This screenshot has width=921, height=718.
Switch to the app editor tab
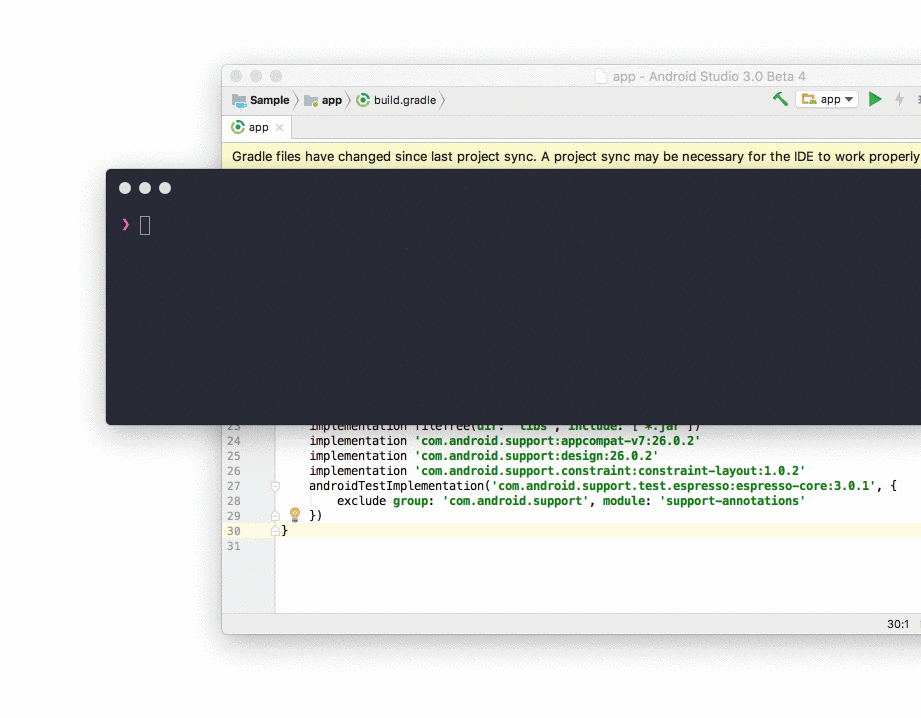pos(258,128)
